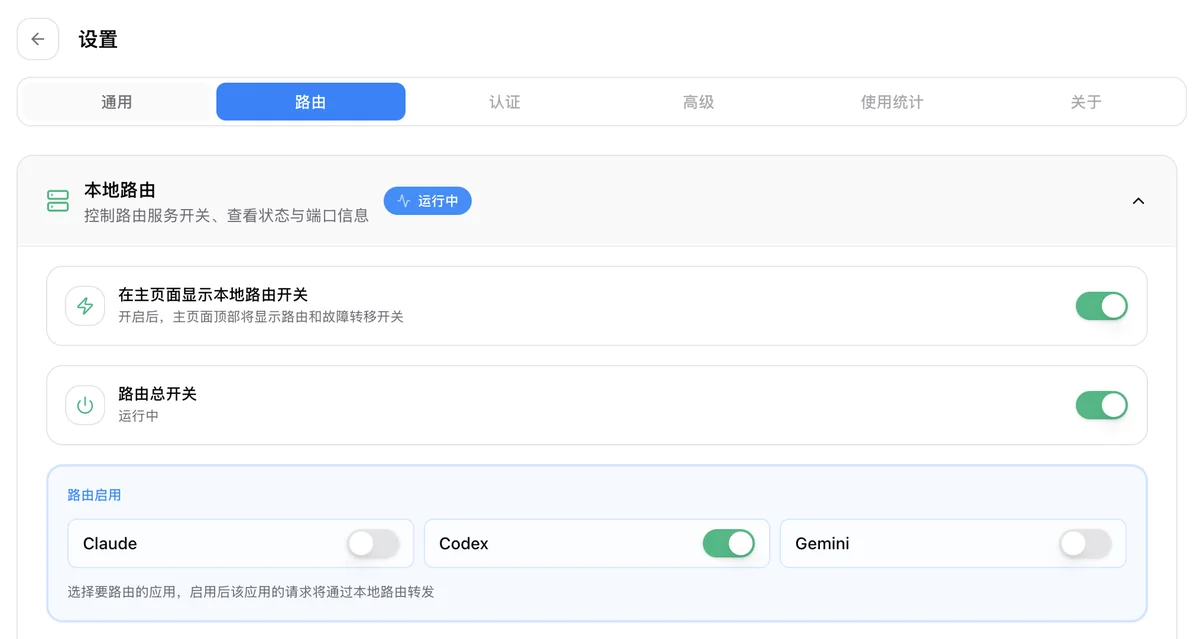
Task: Click the 运行中 status badge
Action: click(x=428, y=201)
